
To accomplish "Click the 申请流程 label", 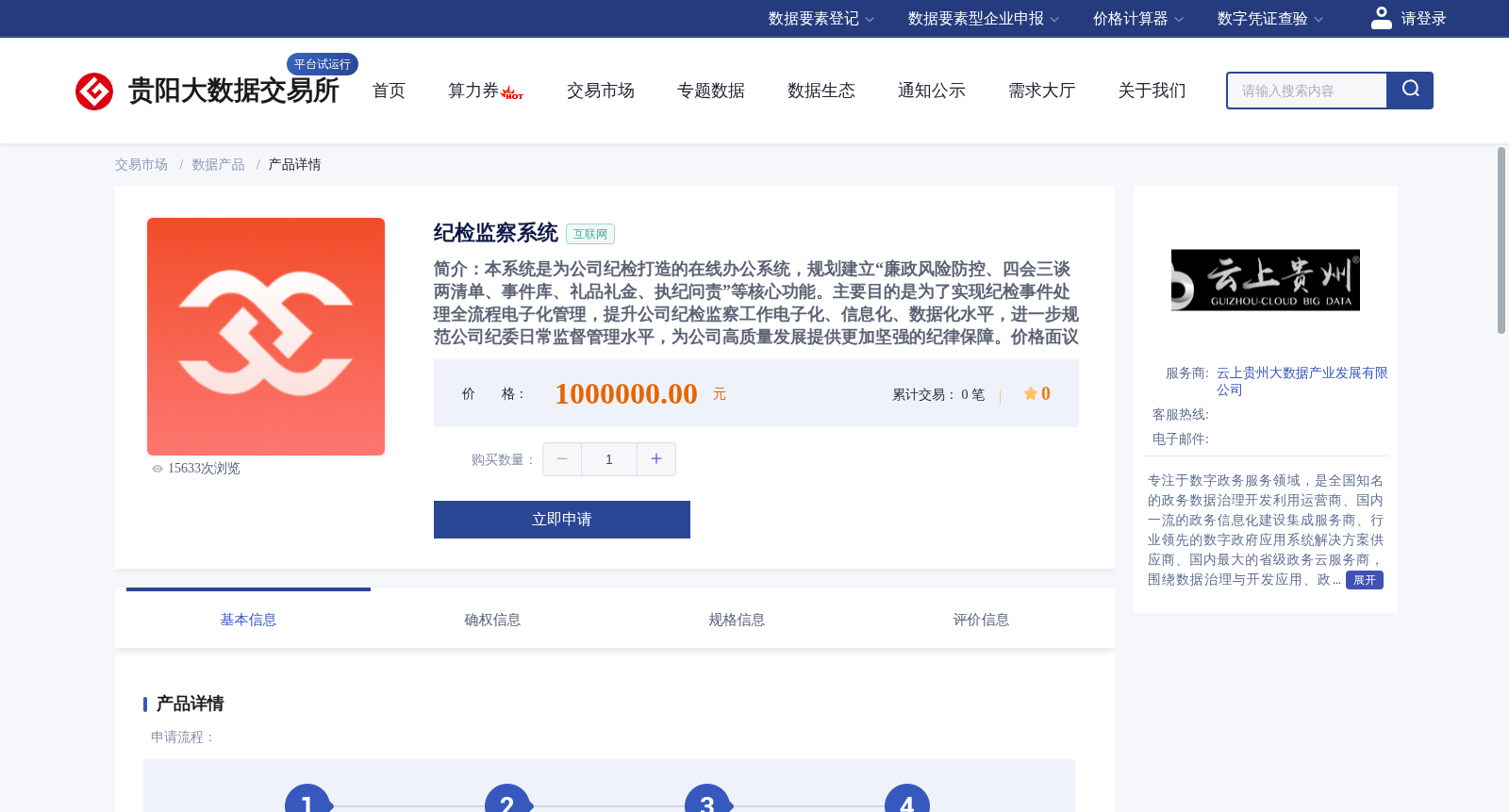I will pyautogui.click(x=183, y=737).
